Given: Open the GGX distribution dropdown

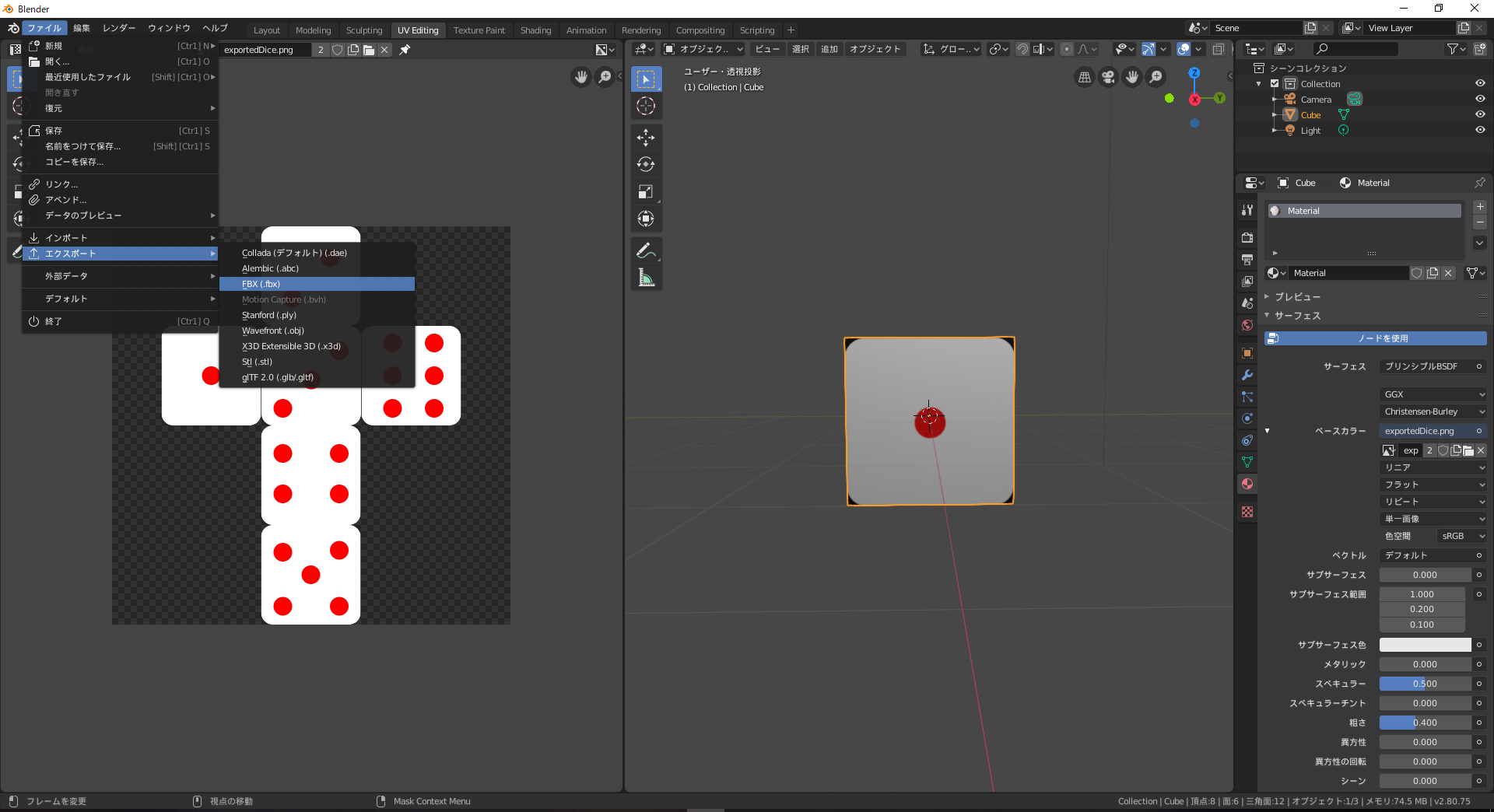Looking at the screenshot, I should coord(1432,394).
